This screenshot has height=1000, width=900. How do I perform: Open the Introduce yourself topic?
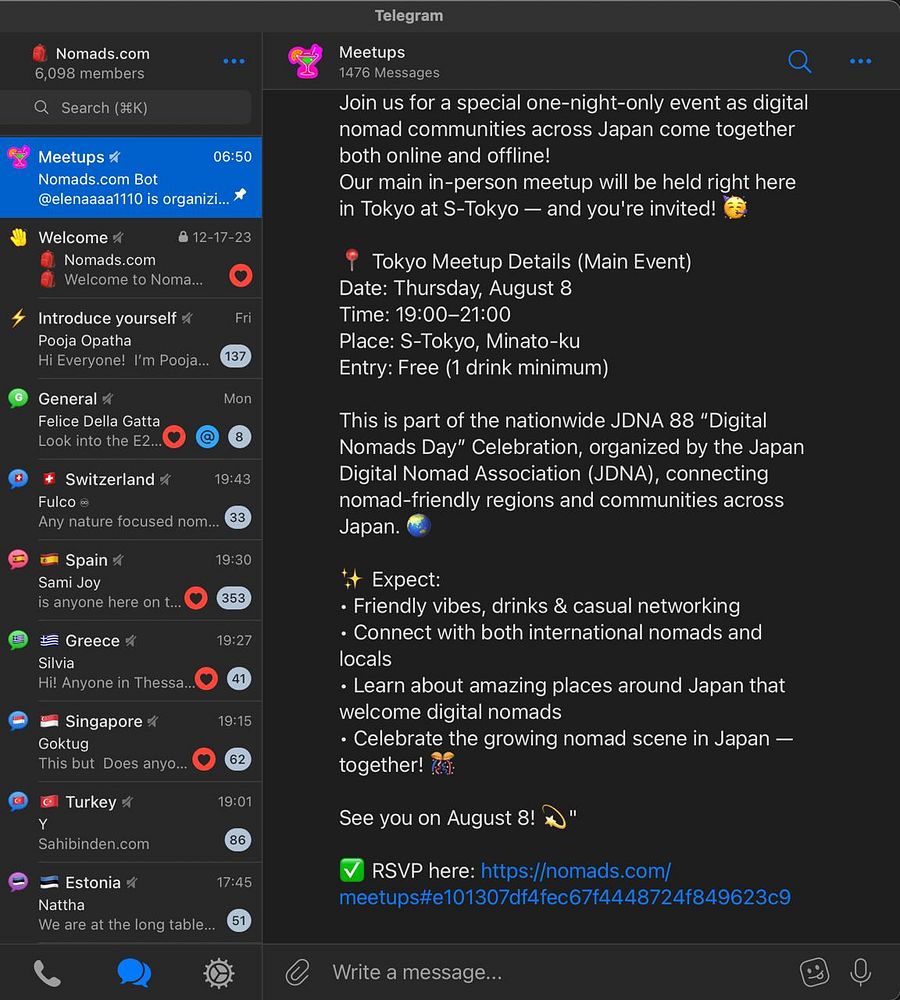coord(131,339)
